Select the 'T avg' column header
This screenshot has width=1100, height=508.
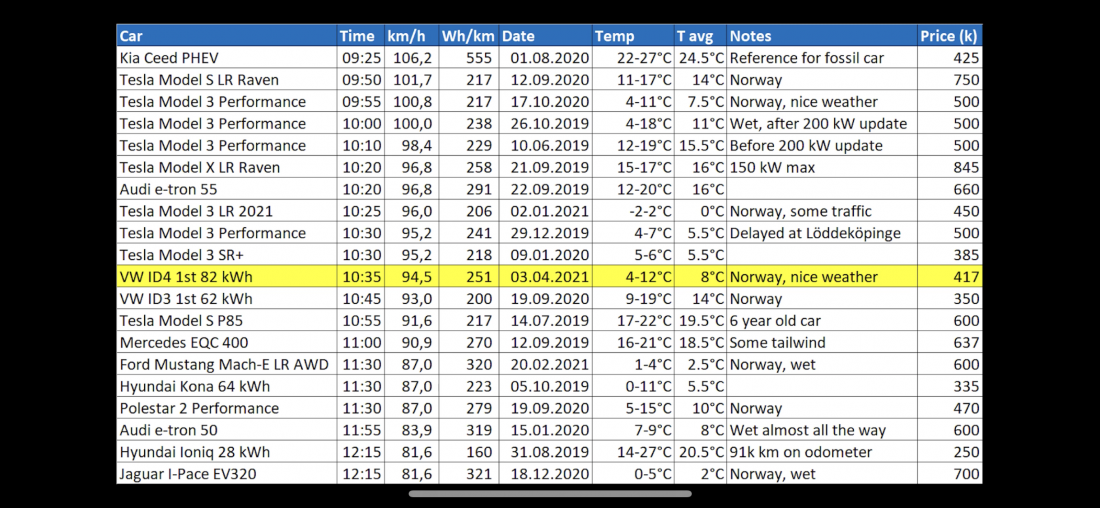pos(701,36)
